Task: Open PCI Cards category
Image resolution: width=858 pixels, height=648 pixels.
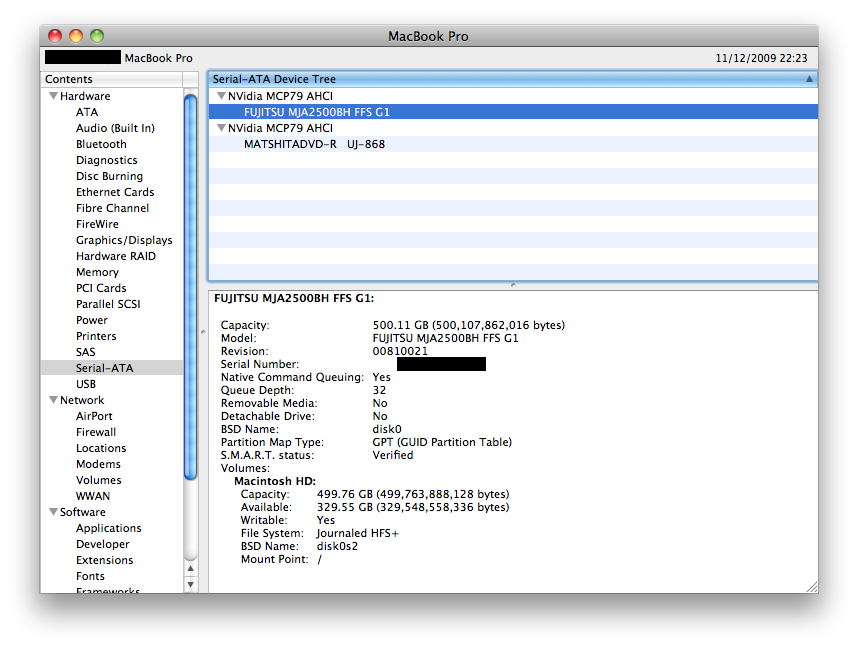Action: tap(101, 288)
